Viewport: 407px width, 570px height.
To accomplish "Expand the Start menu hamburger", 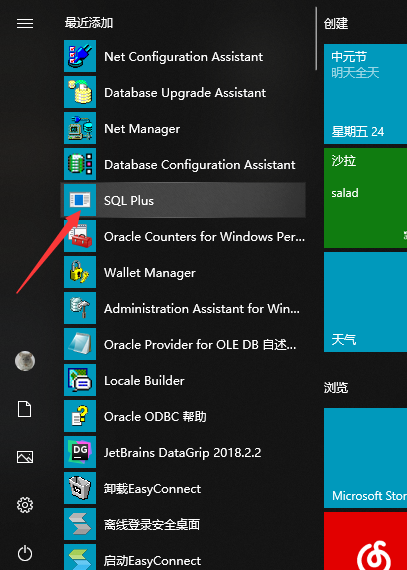I will pyautogui.click(x=25, y=24).
